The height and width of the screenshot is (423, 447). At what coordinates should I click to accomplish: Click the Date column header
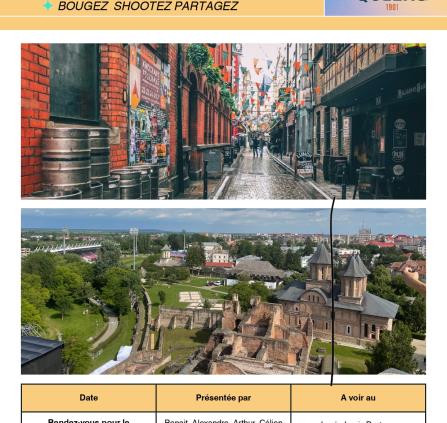(89, 398)
